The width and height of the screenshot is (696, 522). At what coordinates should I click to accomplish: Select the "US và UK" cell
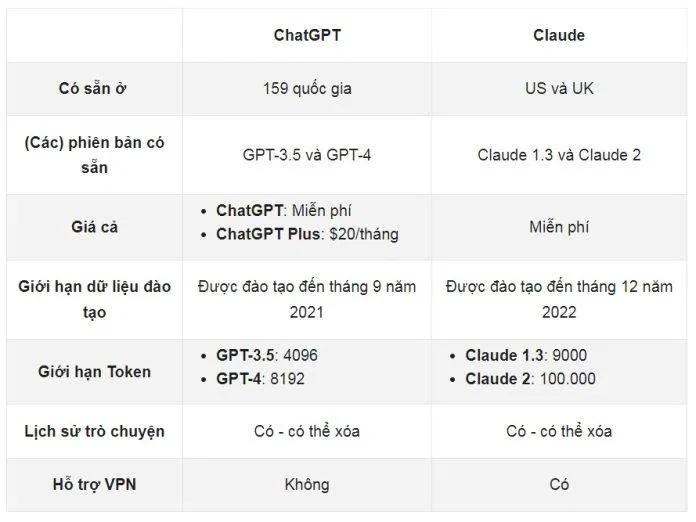pos(558,88)
